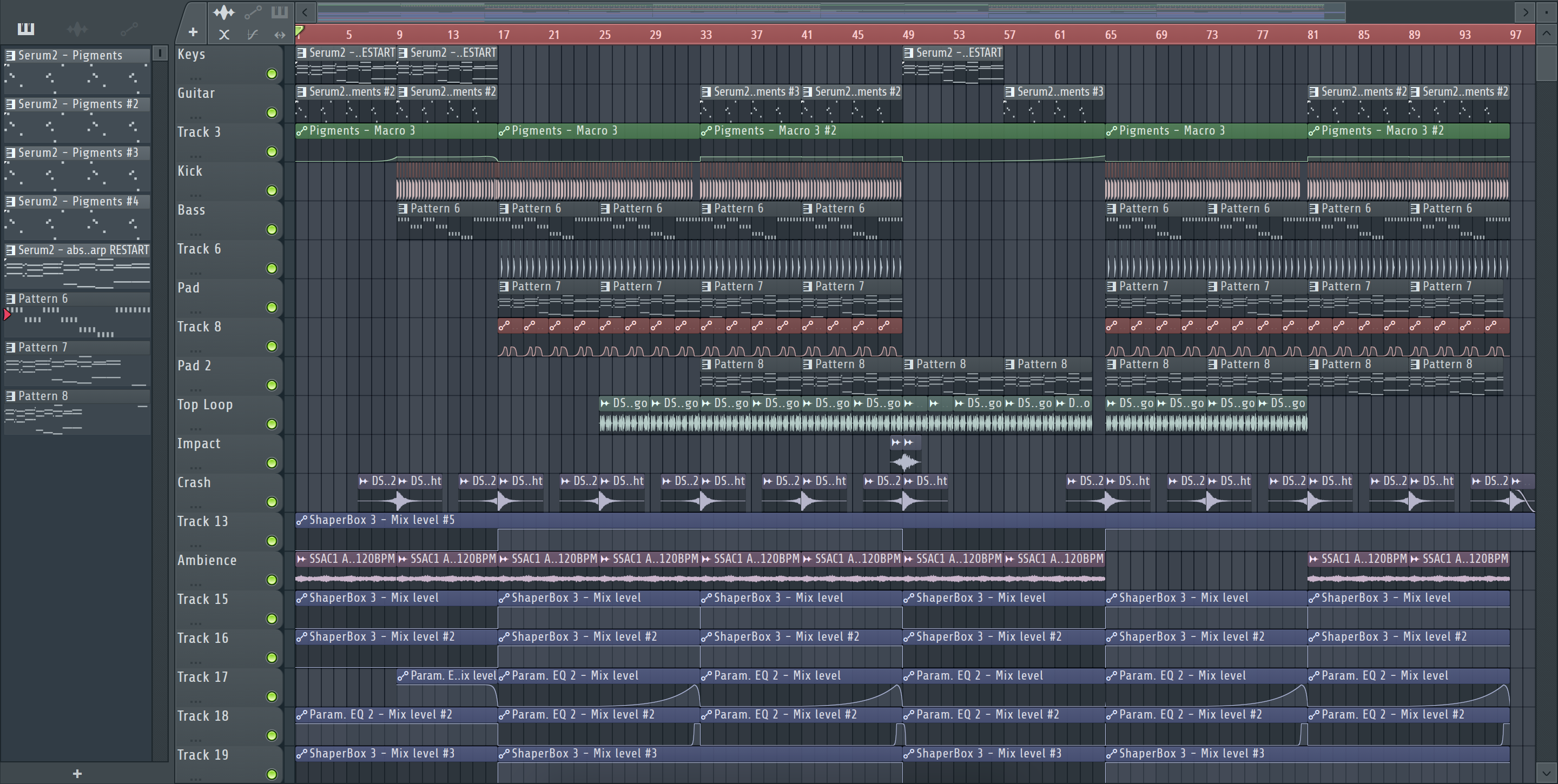Jump to bar 81 on the timeline ruler
This screenshot has height=784, width=1558.
coord(1312,35)
